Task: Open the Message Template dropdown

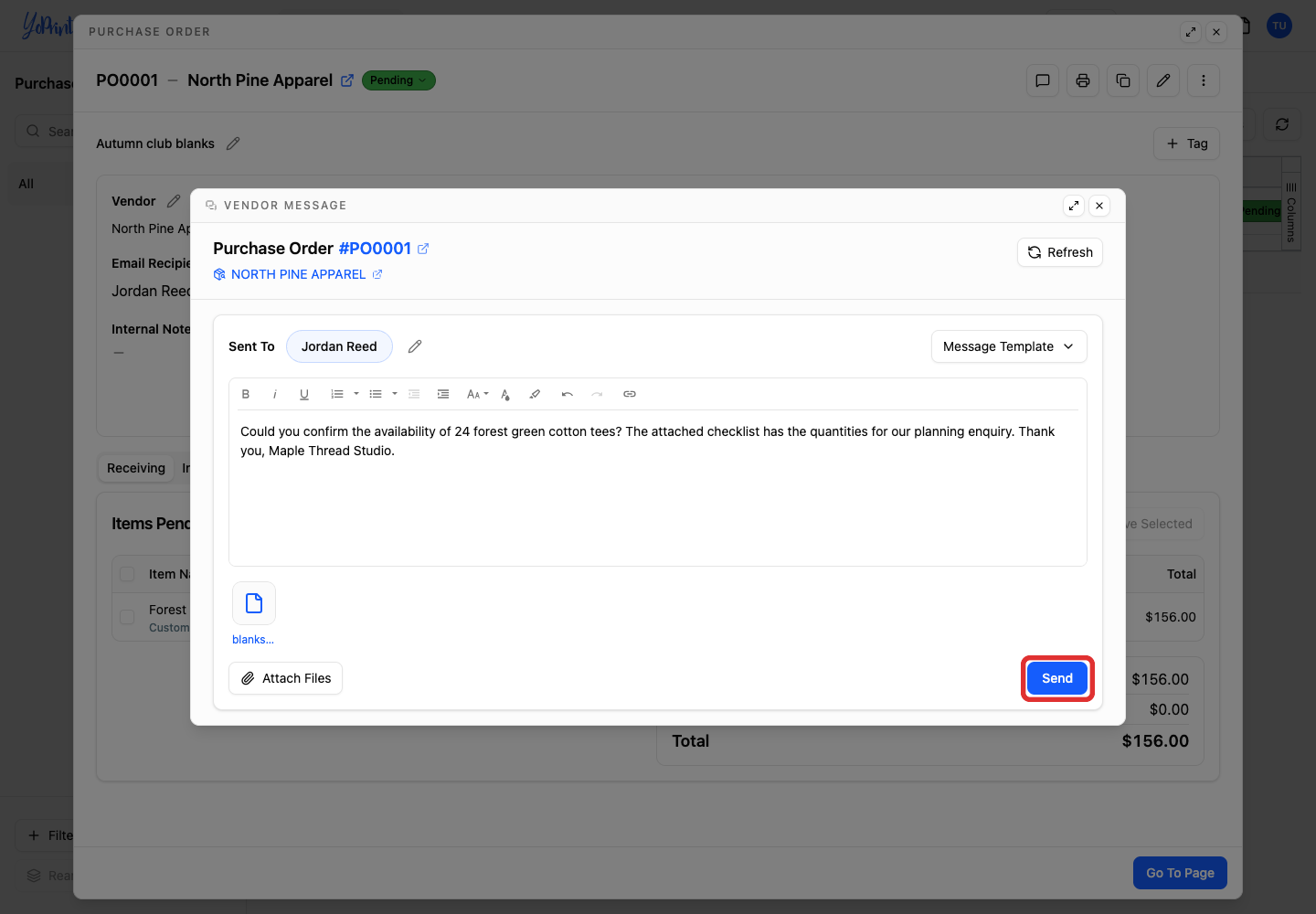Action: 1009,346
